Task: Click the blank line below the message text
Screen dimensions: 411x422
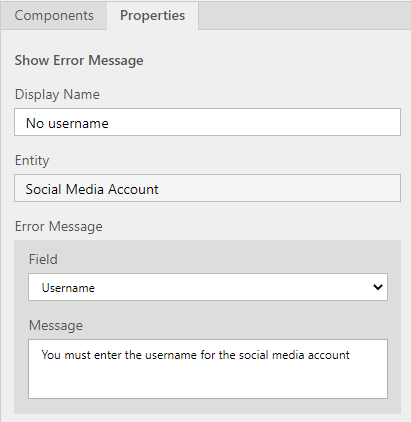Action: [x=208, y=380]
